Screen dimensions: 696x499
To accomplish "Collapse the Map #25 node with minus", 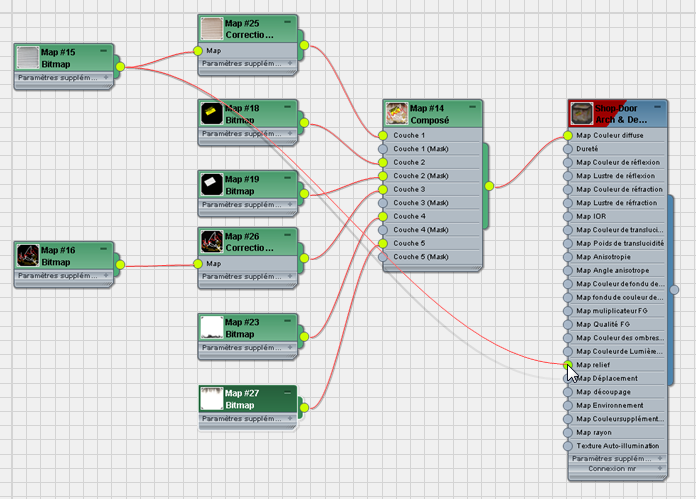I will click(x=288, y=22).
